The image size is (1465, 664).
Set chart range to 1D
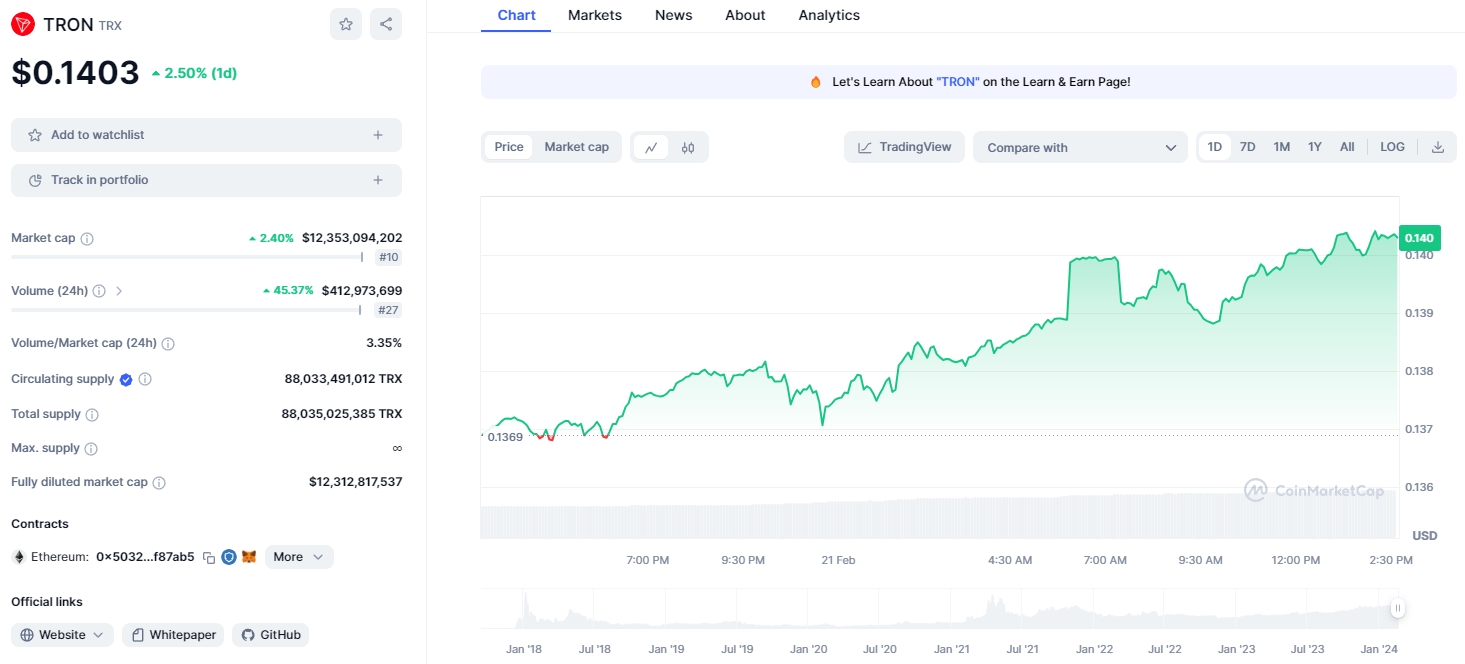[x=1215, y=147]
